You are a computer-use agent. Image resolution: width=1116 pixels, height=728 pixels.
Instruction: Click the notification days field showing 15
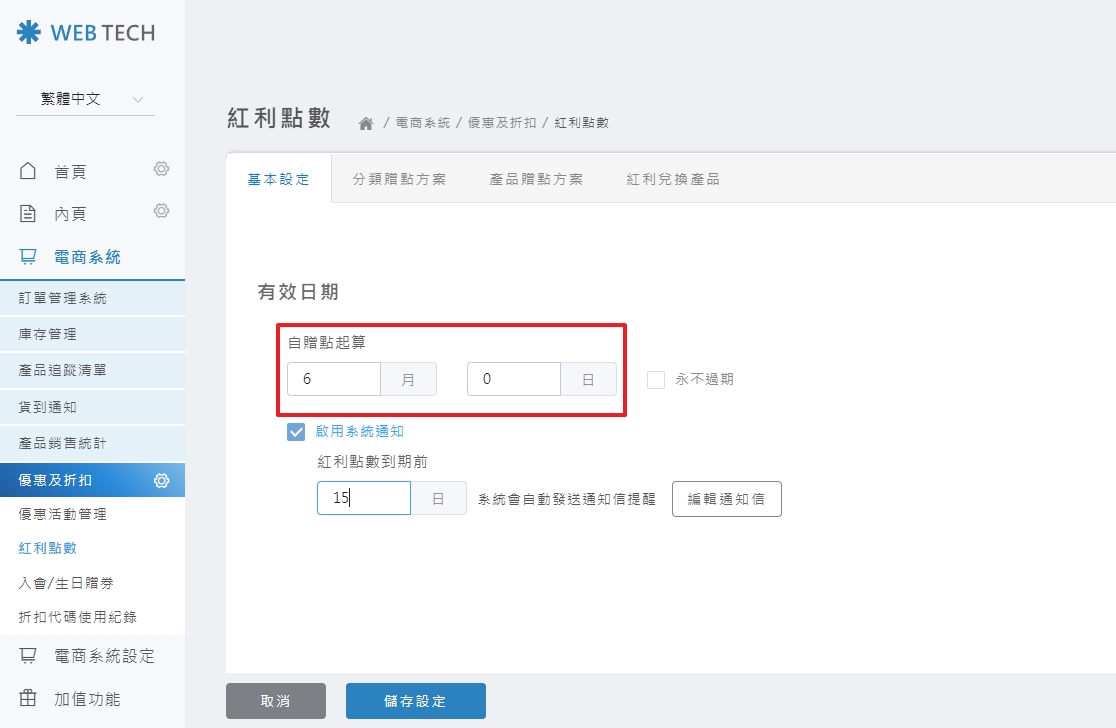(363, 498)
